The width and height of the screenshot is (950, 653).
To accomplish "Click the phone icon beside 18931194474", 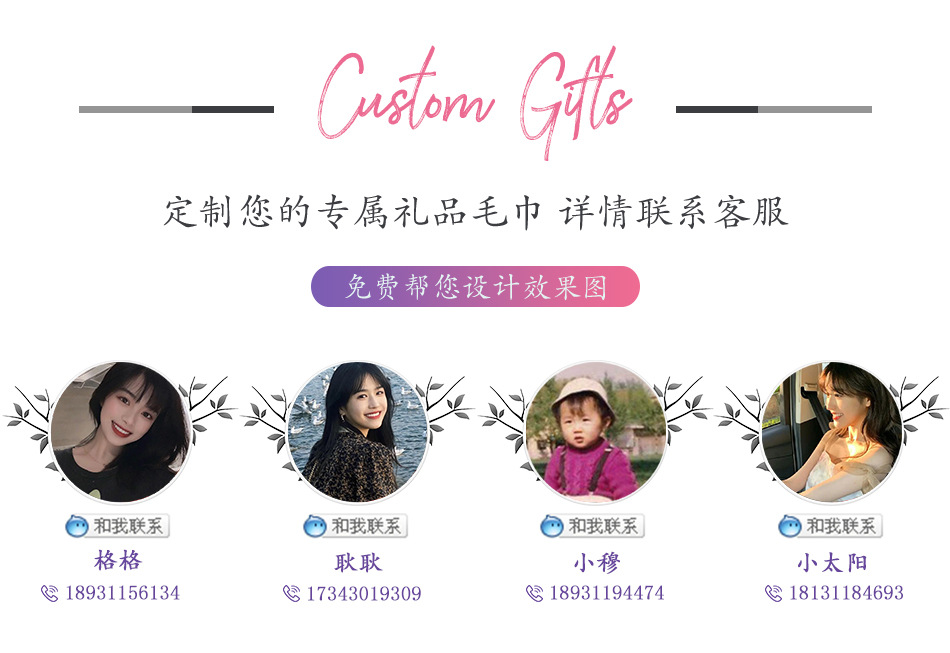I will tap(534, 593).
